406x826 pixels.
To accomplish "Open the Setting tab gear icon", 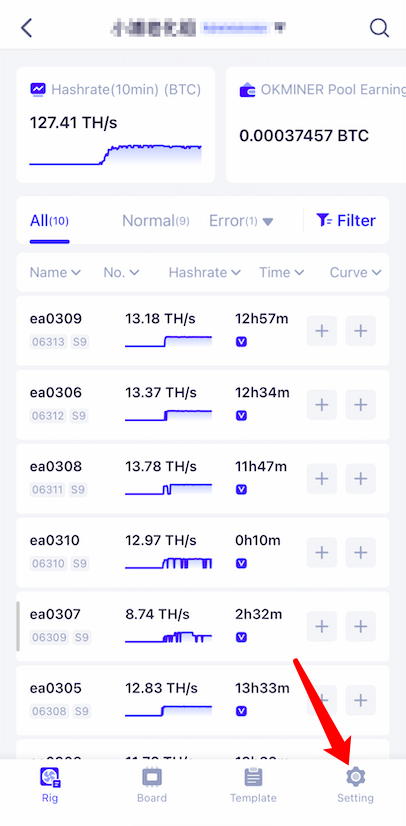I will [x=355, y=776].
